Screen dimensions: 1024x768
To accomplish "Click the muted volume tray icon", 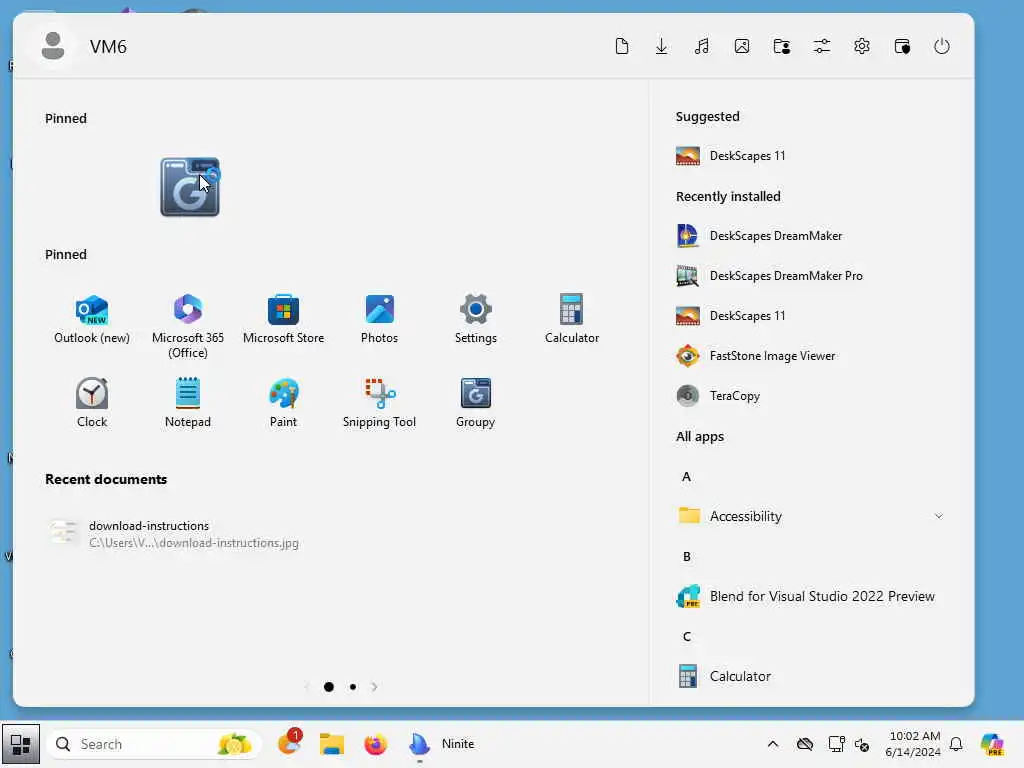I will point(862,744).
